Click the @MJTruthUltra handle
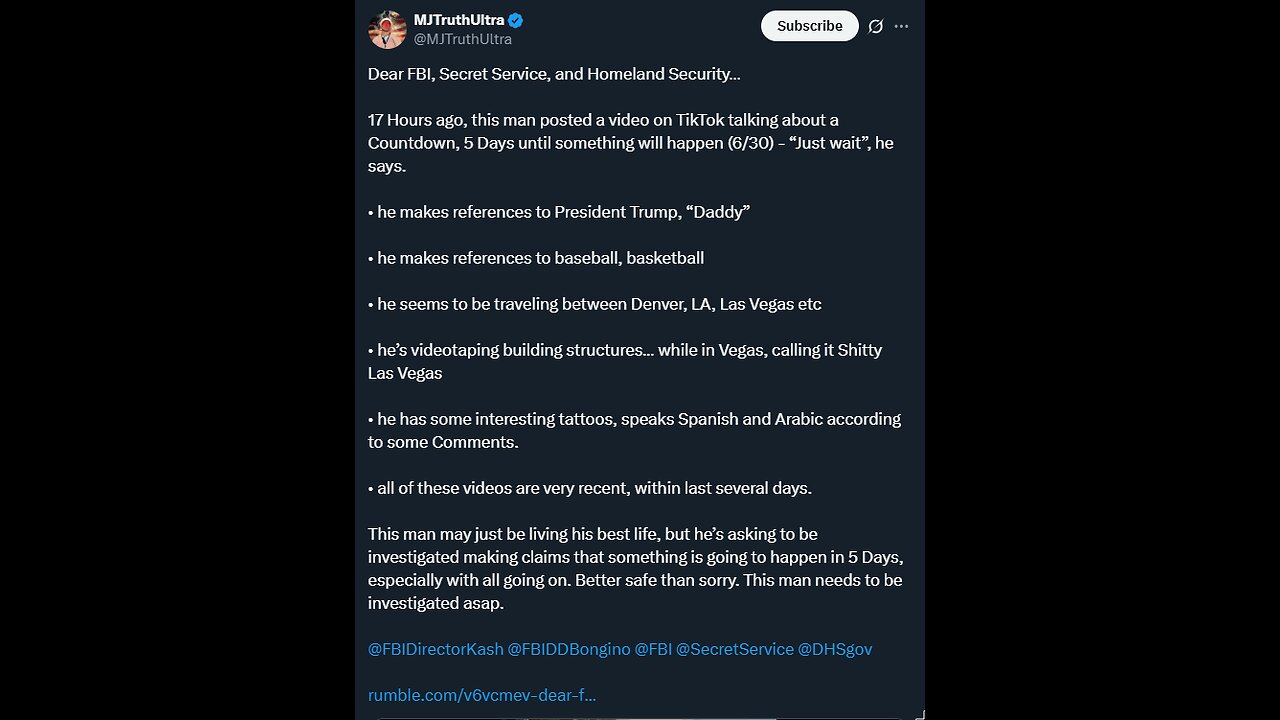 point(463,39)
